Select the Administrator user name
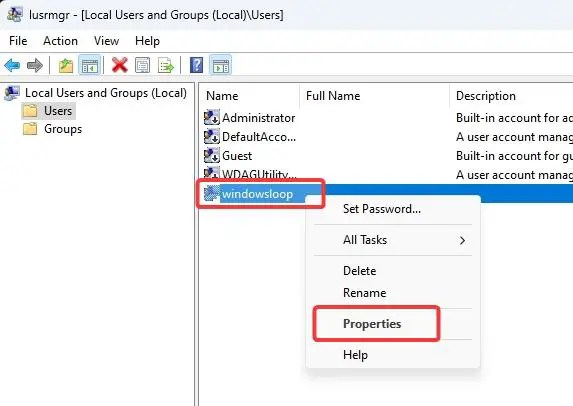Image resolution: width=573 pixels, height=406 pixels. coord(259,118)
